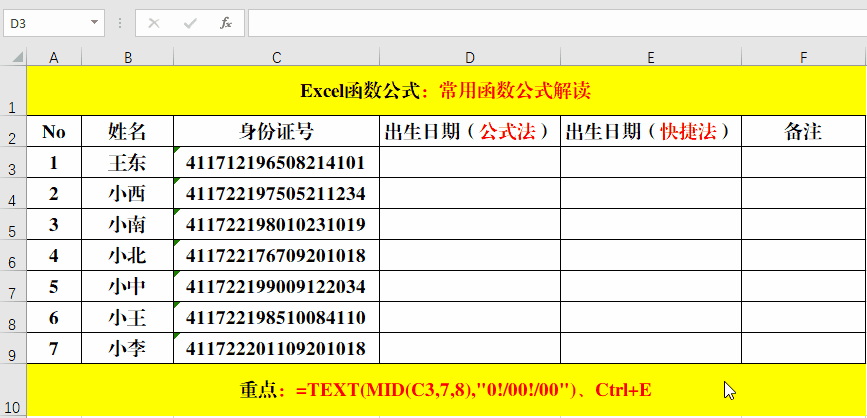Select empty formula-method cell in 王东's row
This screenshot has width=867, height=418.
[470, 162]
